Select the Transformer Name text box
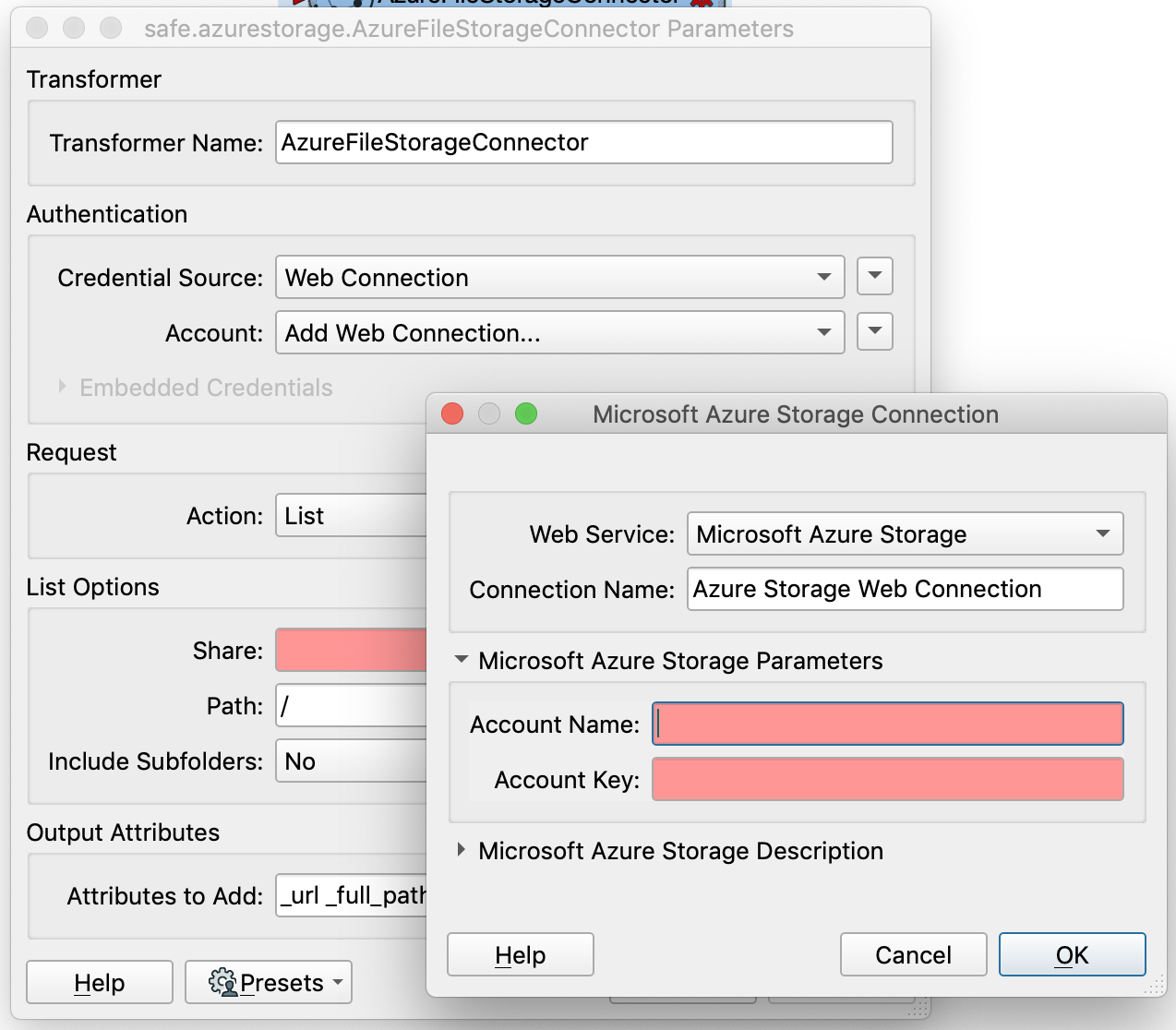This screenshot has height=1030, width=1176. click(x=582, y=142)
